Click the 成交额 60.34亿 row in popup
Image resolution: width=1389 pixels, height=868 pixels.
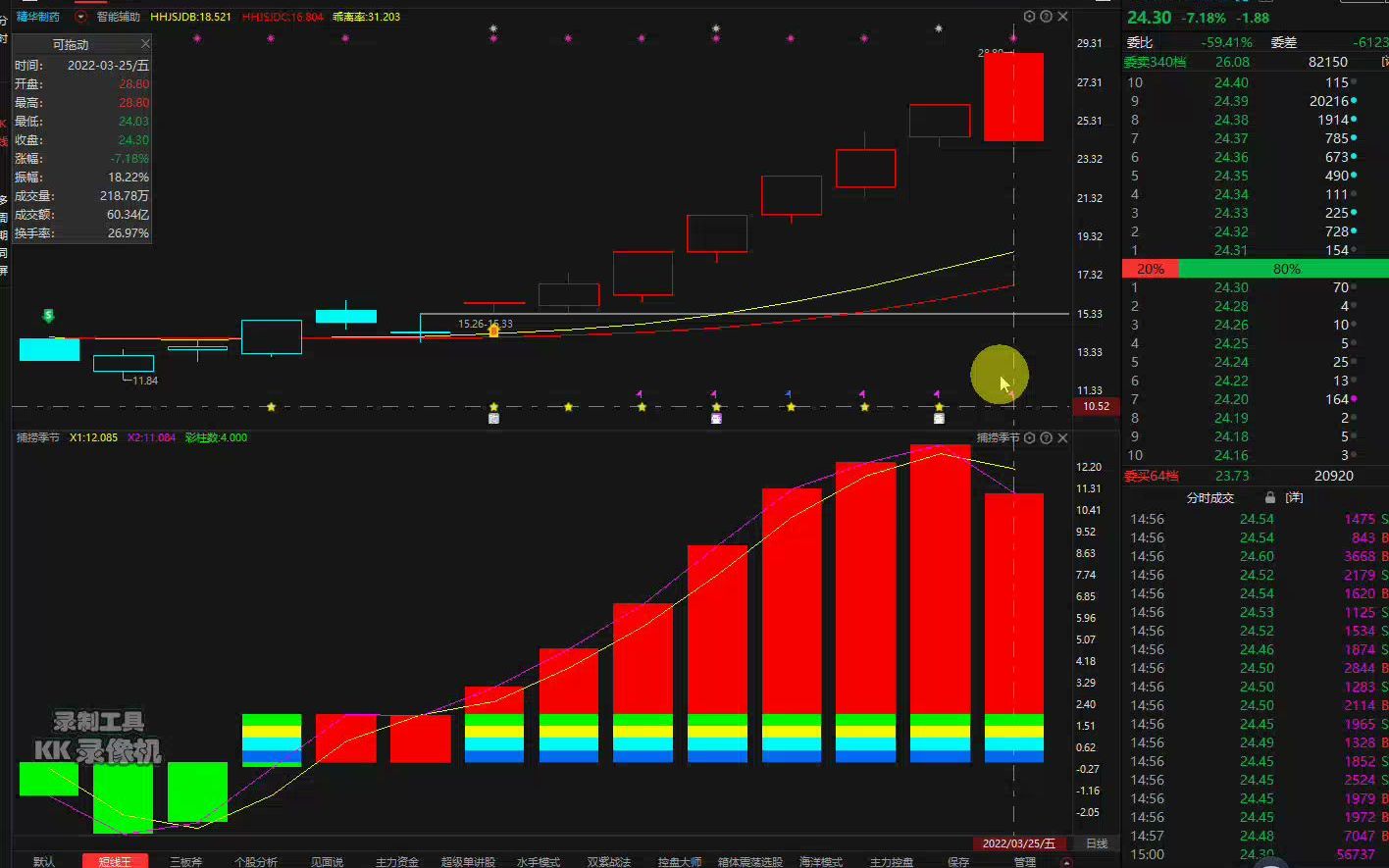[x=81, y=215]
